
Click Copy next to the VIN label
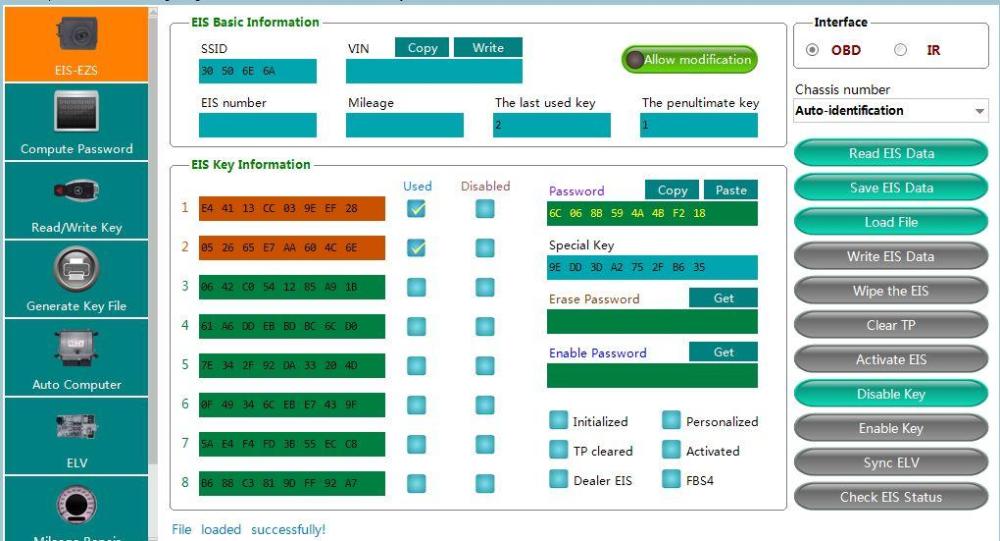coord(422,48)
